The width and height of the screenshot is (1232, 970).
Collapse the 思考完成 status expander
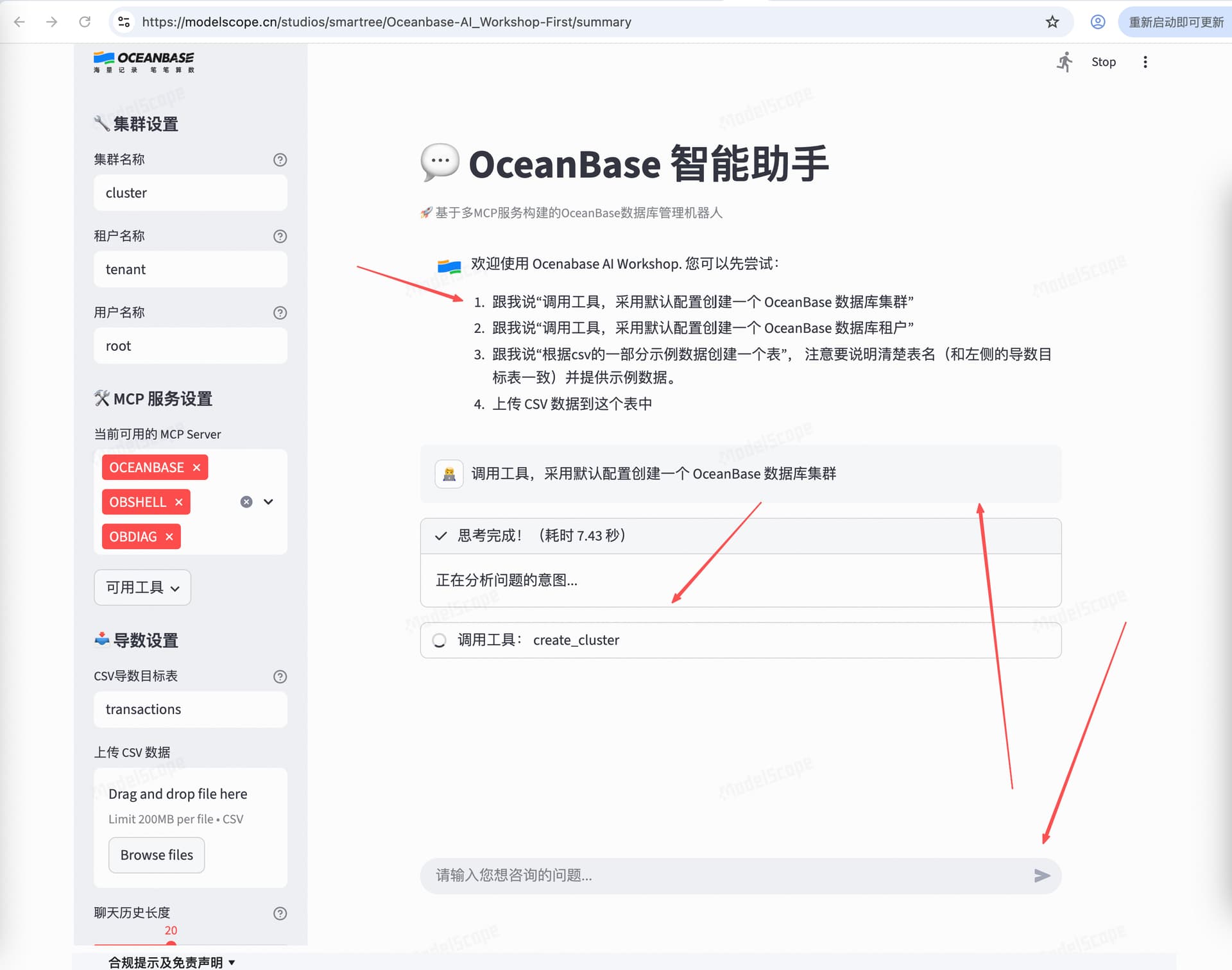coord(740,536)
